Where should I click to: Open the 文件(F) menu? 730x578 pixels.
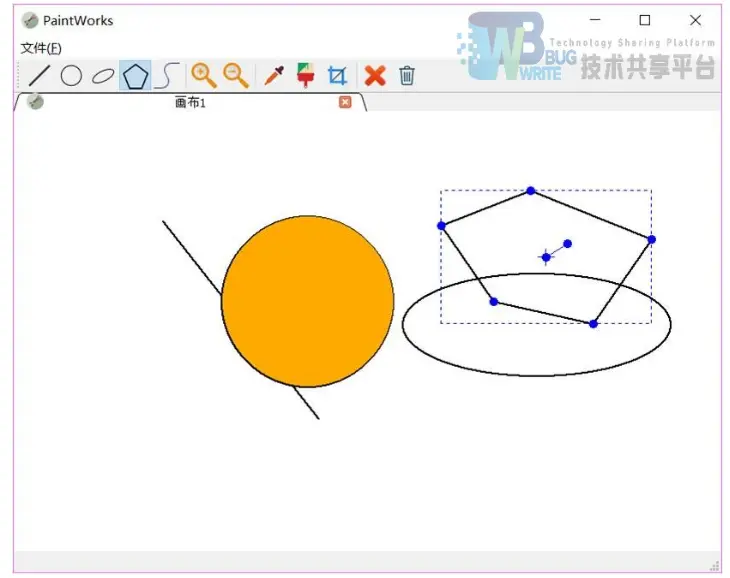[x=41, y=48]
